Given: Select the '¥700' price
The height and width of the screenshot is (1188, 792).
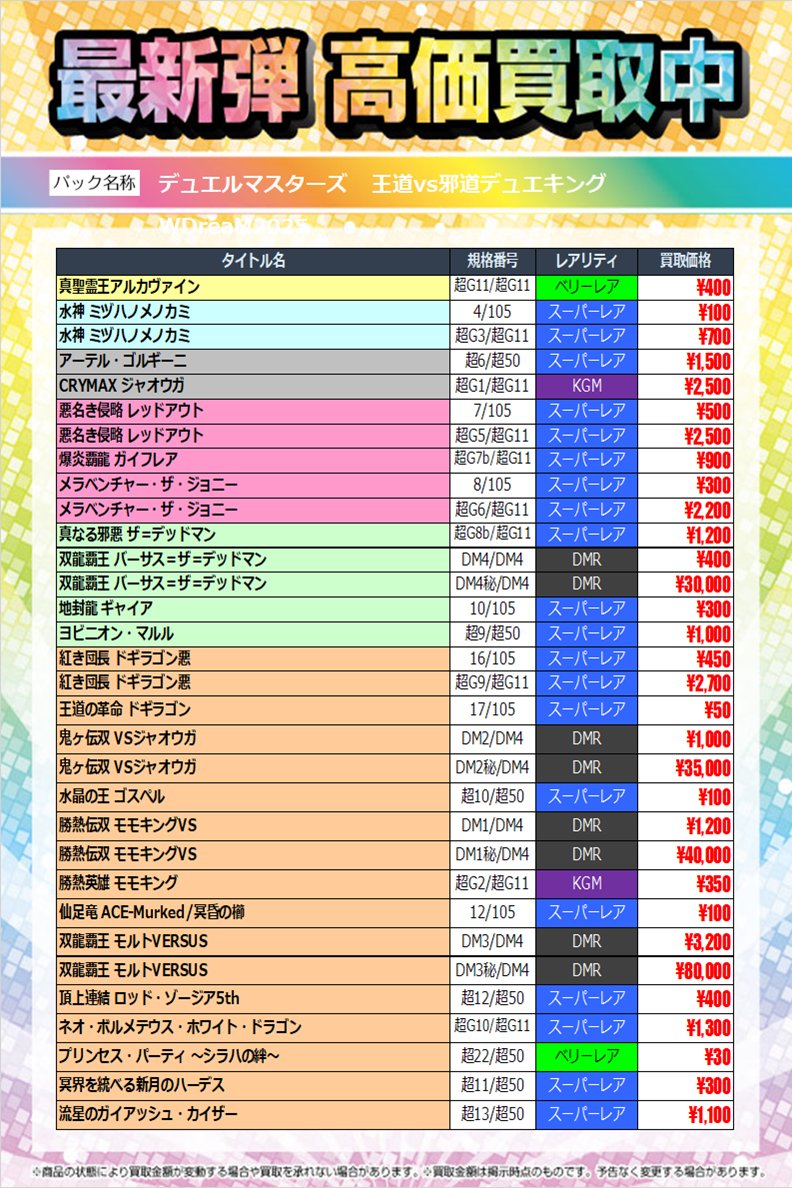Looking at the screenshot, I should tap(714, 336).
